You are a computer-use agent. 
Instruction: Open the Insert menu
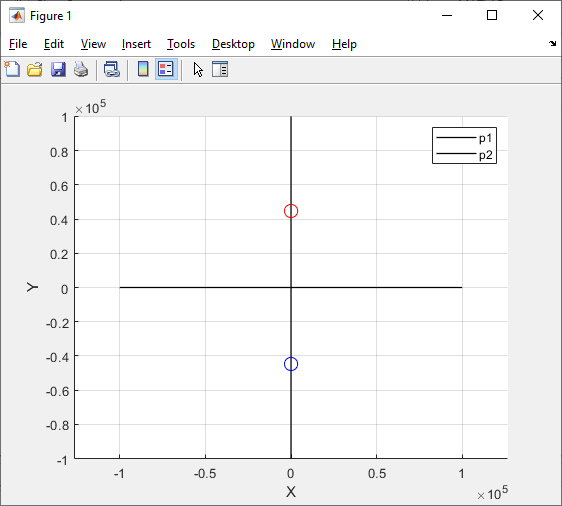click(136, 44)
